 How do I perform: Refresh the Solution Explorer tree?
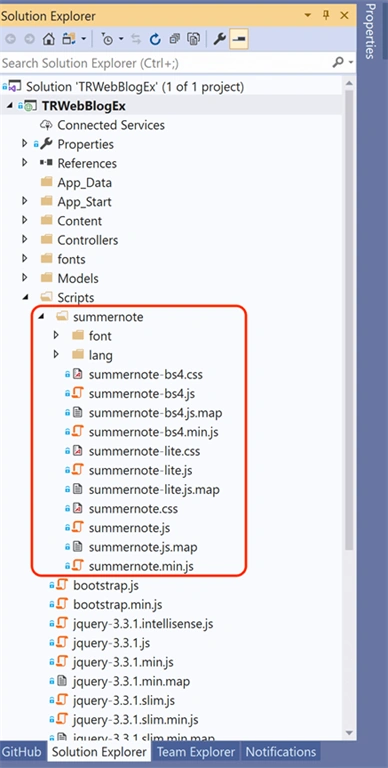point(155,40)
